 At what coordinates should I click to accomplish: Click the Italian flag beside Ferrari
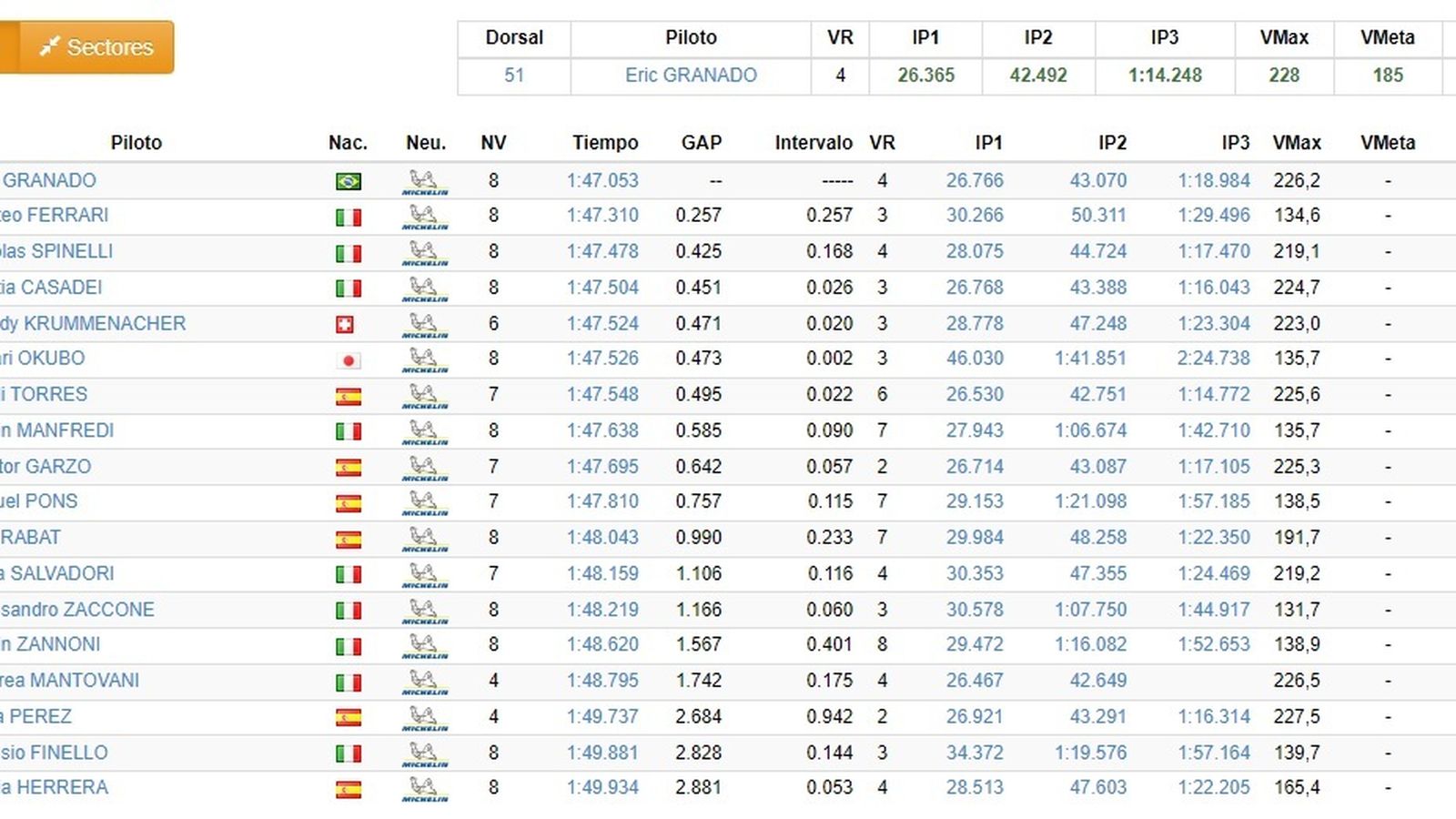tap(348, 217)
